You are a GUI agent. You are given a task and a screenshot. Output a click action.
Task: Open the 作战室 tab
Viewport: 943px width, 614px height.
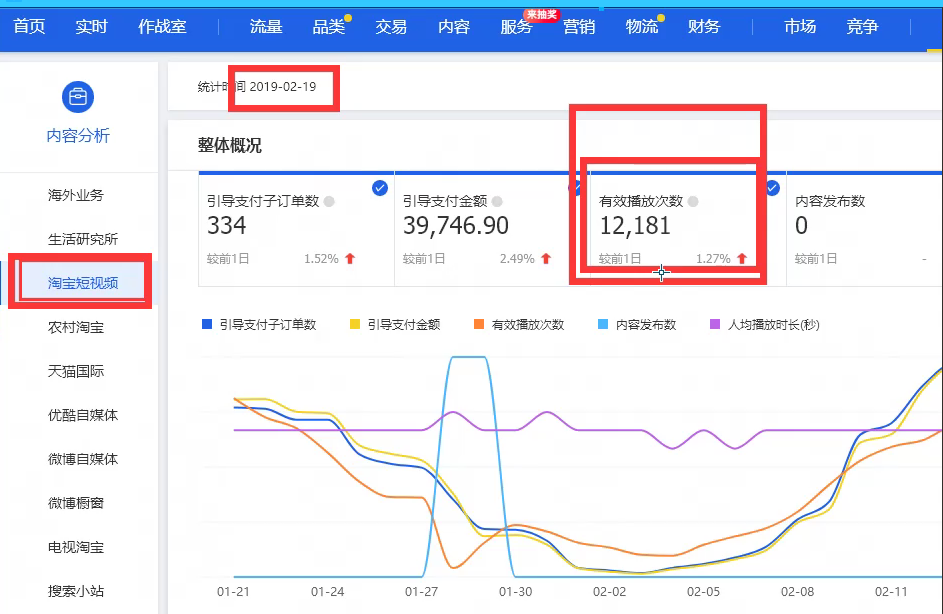point(162,26)
